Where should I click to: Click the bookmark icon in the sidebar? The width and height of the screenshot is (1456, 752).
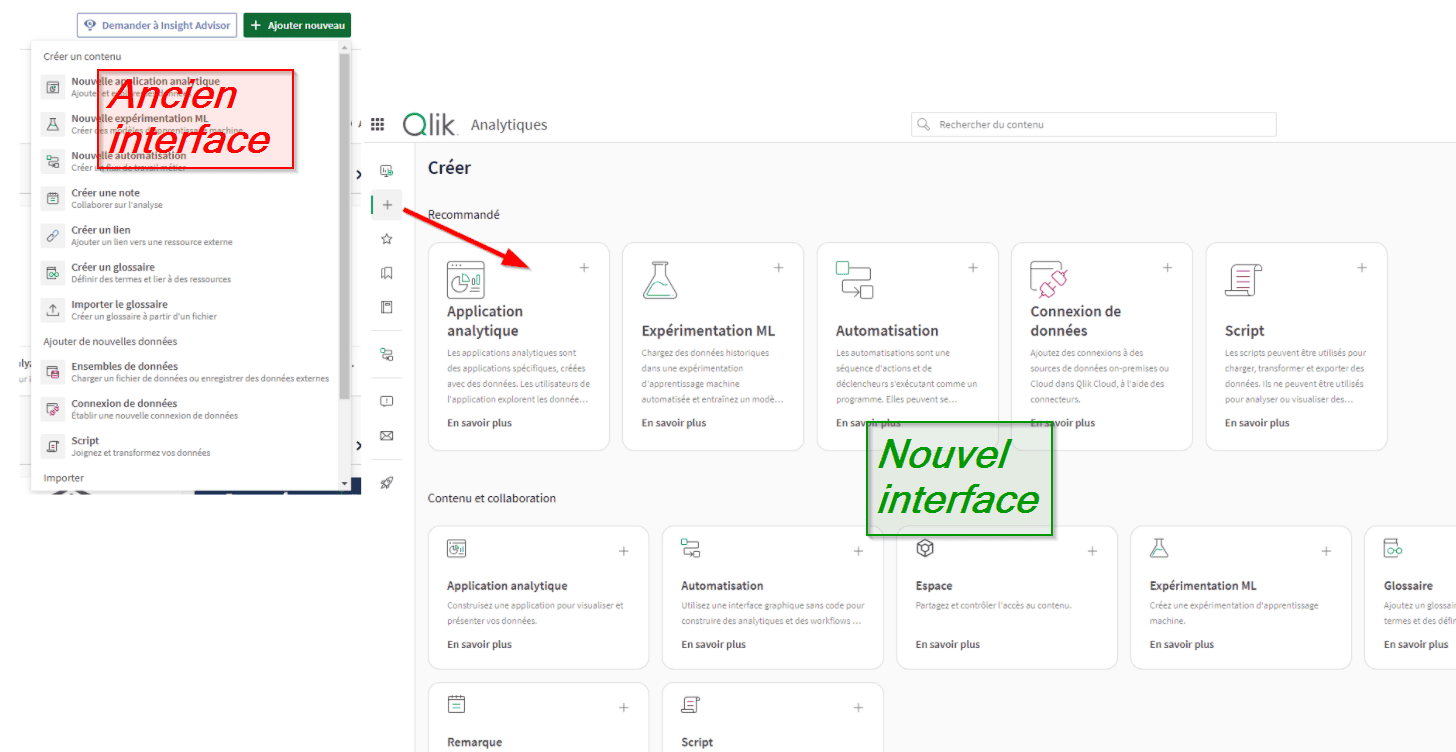point(387,273)
